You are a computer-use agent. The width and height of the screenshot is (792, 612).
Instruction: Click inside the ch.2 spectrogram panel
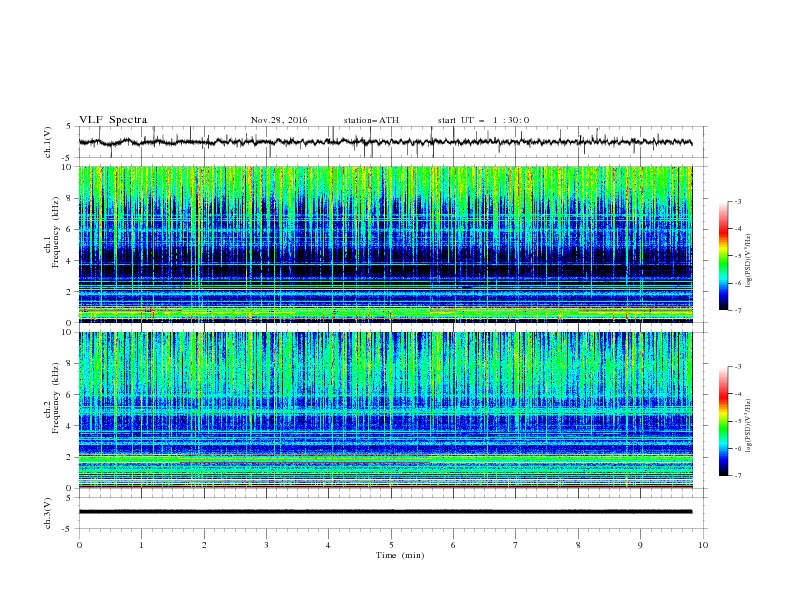(x=385, y=410)
